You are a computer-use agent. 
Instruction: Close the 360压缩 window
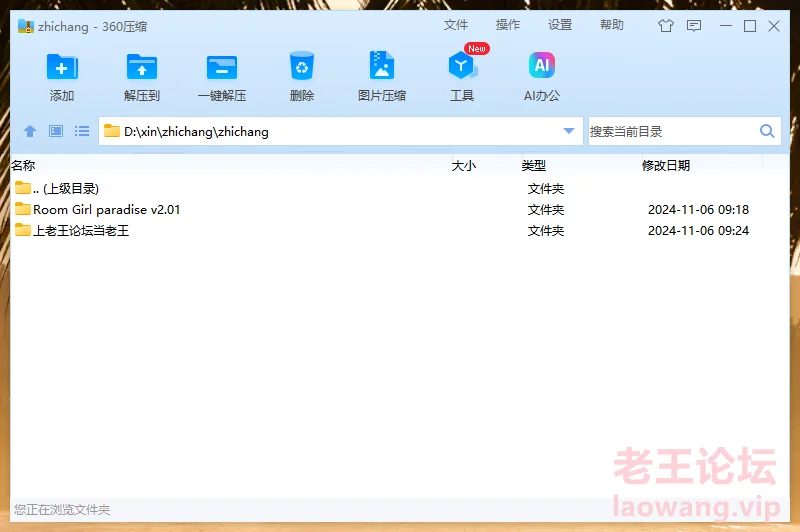tap(774, 26)
